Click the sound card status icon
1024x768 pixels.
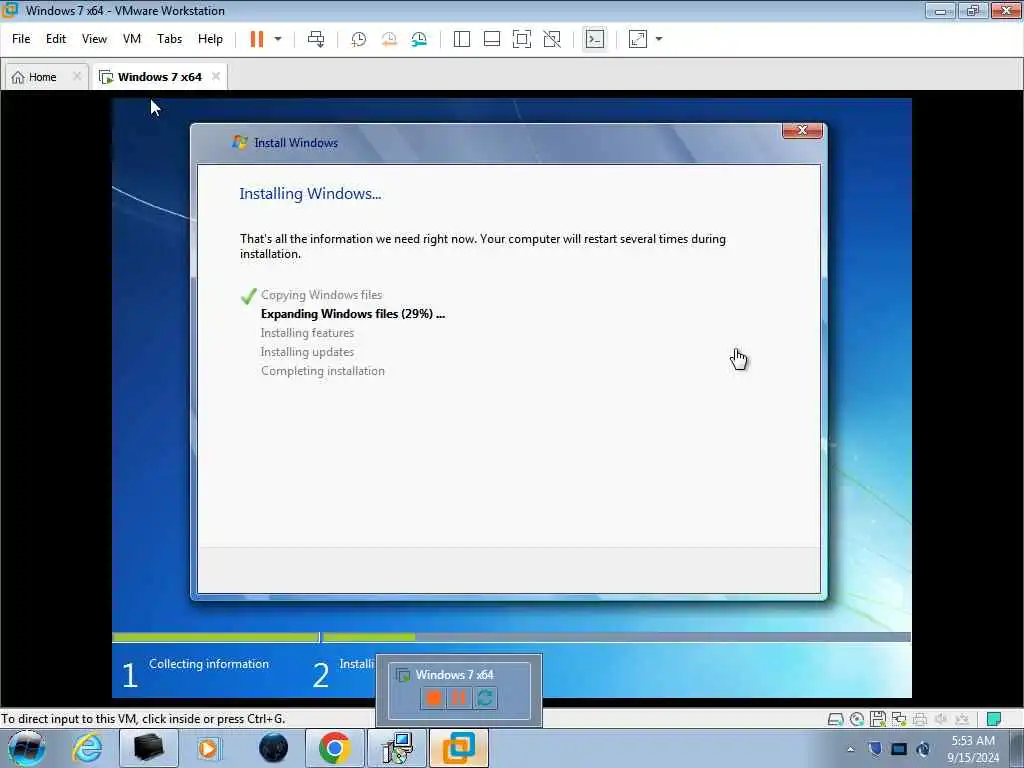coord(941,719)
